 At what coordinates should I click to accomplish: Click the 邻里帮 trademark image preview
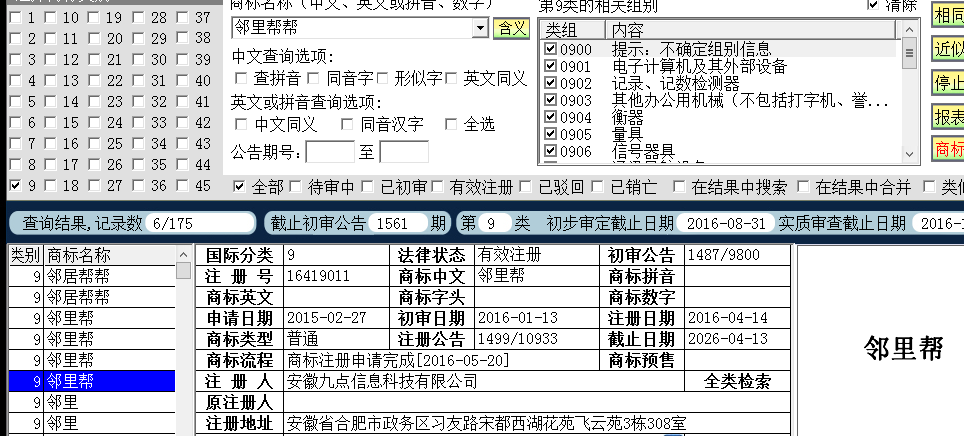point(903,349)
